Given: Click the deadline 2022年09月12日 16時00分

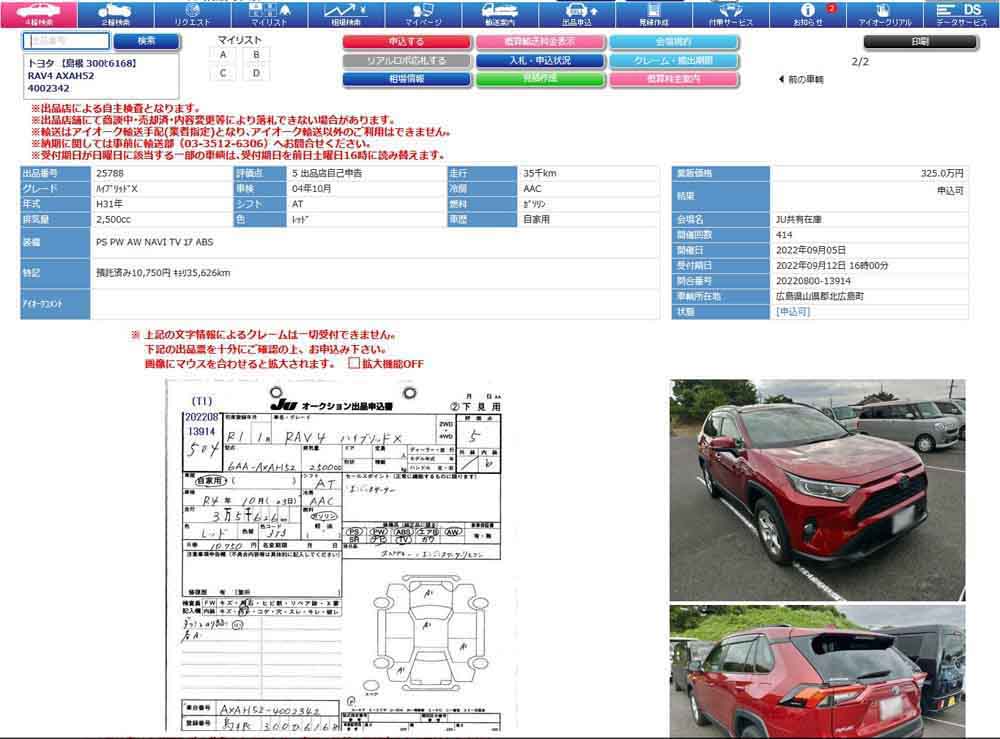Looking at the screenshot, I should pyautogui.click(x=832, y=265).
